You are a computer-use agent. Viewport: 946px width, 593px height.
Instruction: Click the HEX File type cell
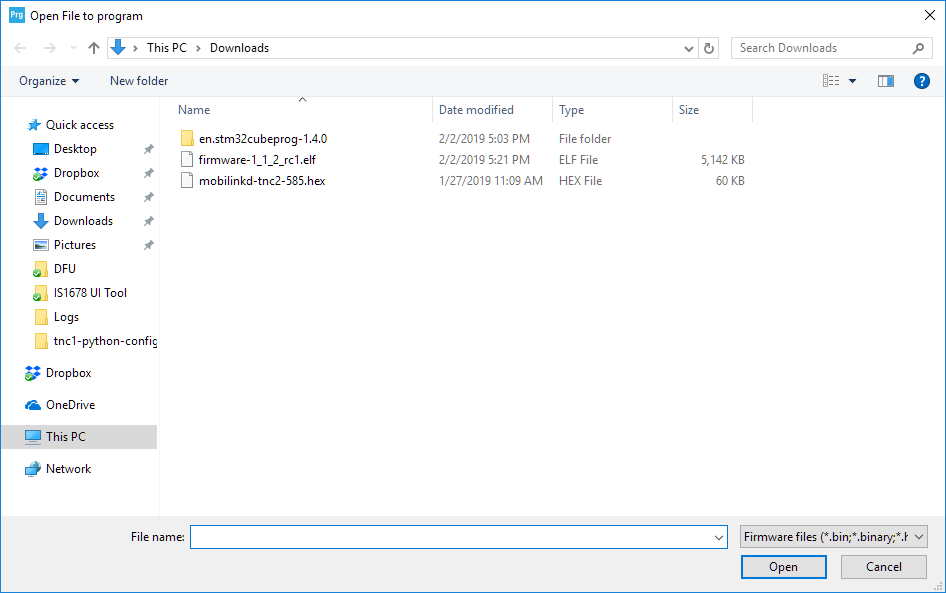pyautogui.click(x=580, y=181)
